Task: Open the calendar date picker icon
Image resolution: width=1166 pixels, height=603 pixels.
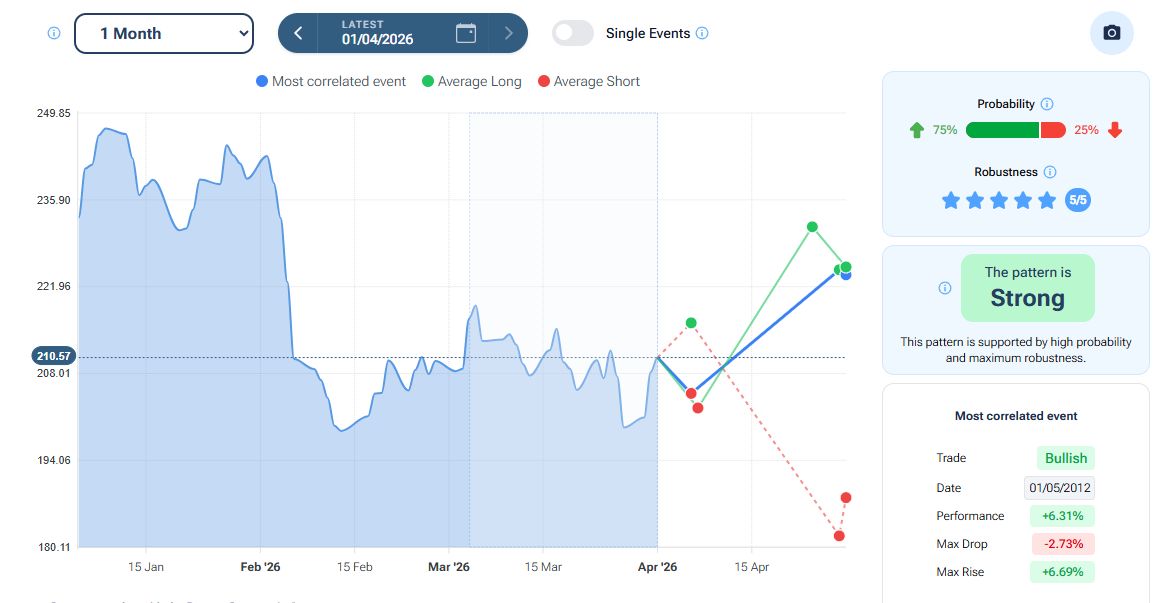Action: tap(466, 33)
